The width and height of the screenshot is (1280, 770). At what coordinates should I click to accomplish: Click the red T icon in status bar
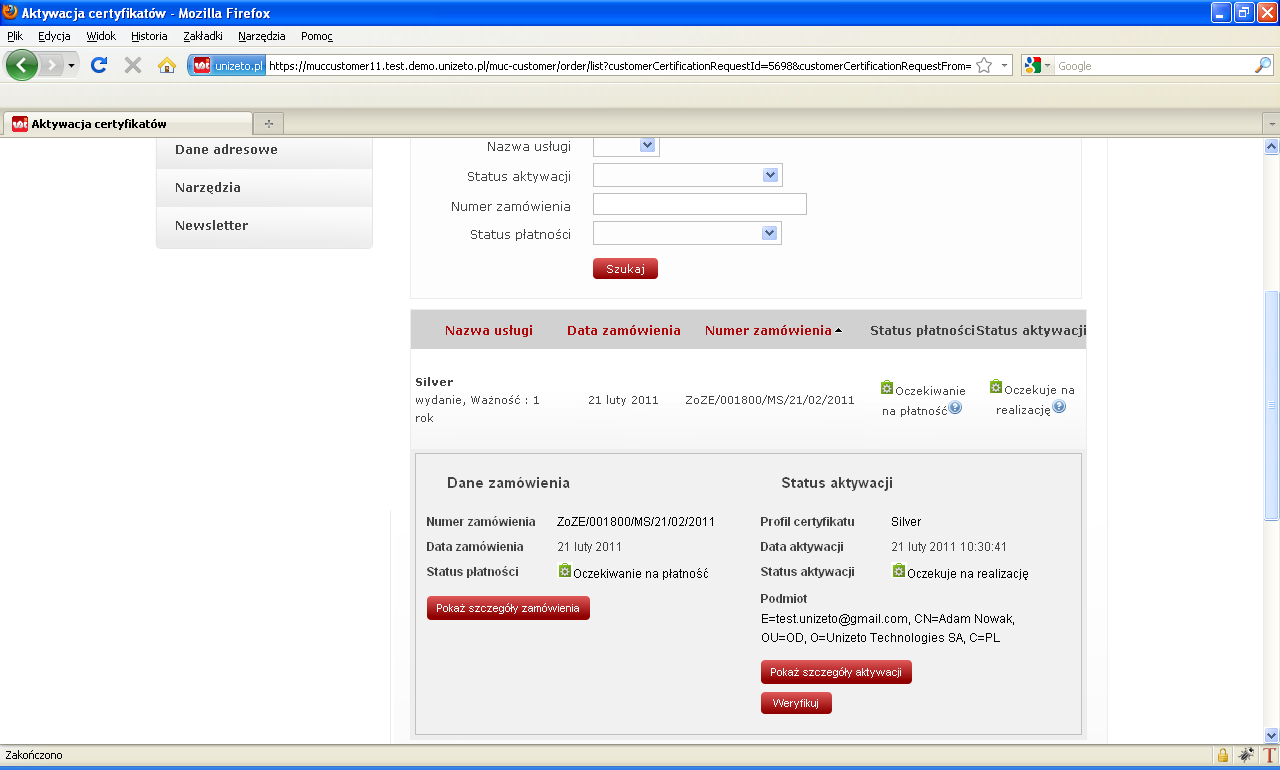click(1270, 755)
